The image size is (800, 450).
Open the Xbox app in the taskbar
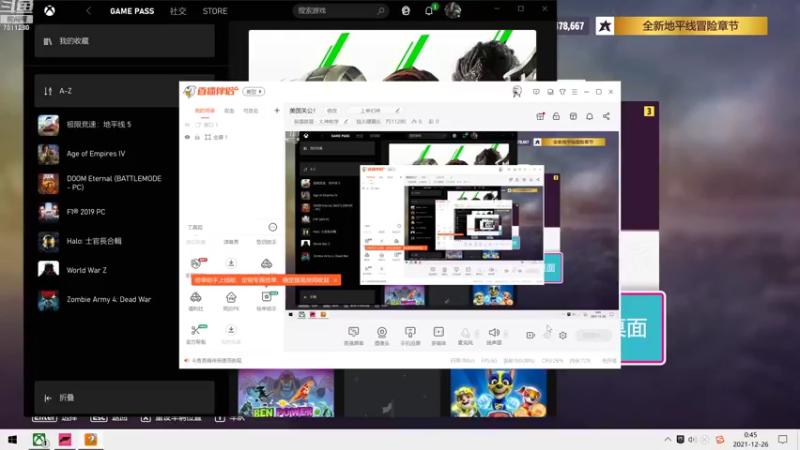[39, 439]
